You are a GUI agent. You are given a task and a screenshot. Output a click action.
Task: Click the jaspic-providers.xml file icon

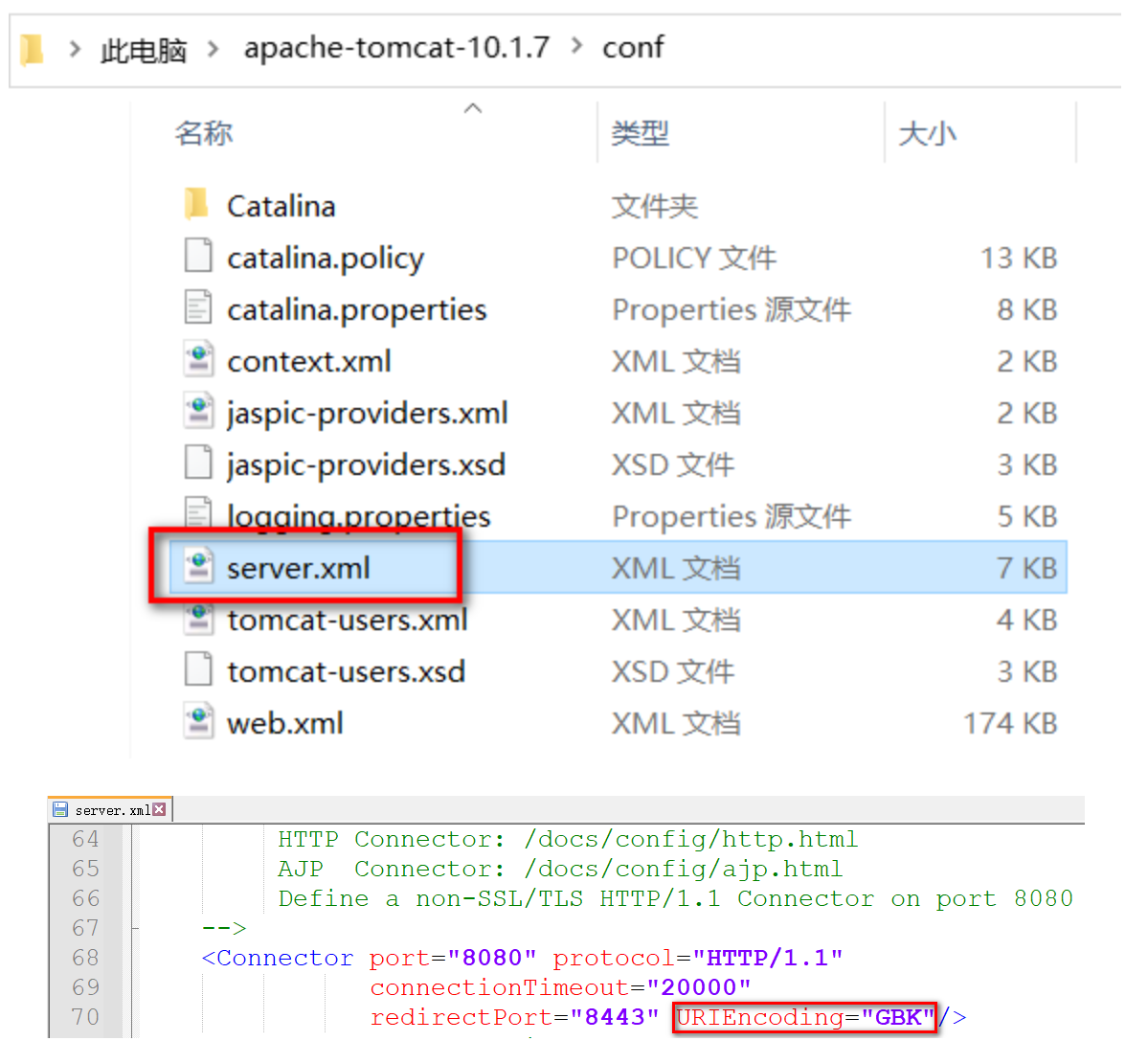pyautogui.click(x=198, y=411)
